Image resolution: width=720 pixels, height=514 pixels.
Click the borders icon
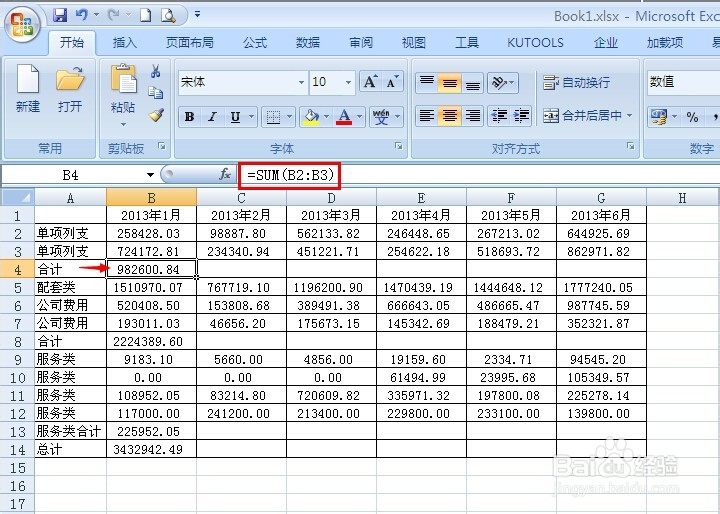point(273,117)
